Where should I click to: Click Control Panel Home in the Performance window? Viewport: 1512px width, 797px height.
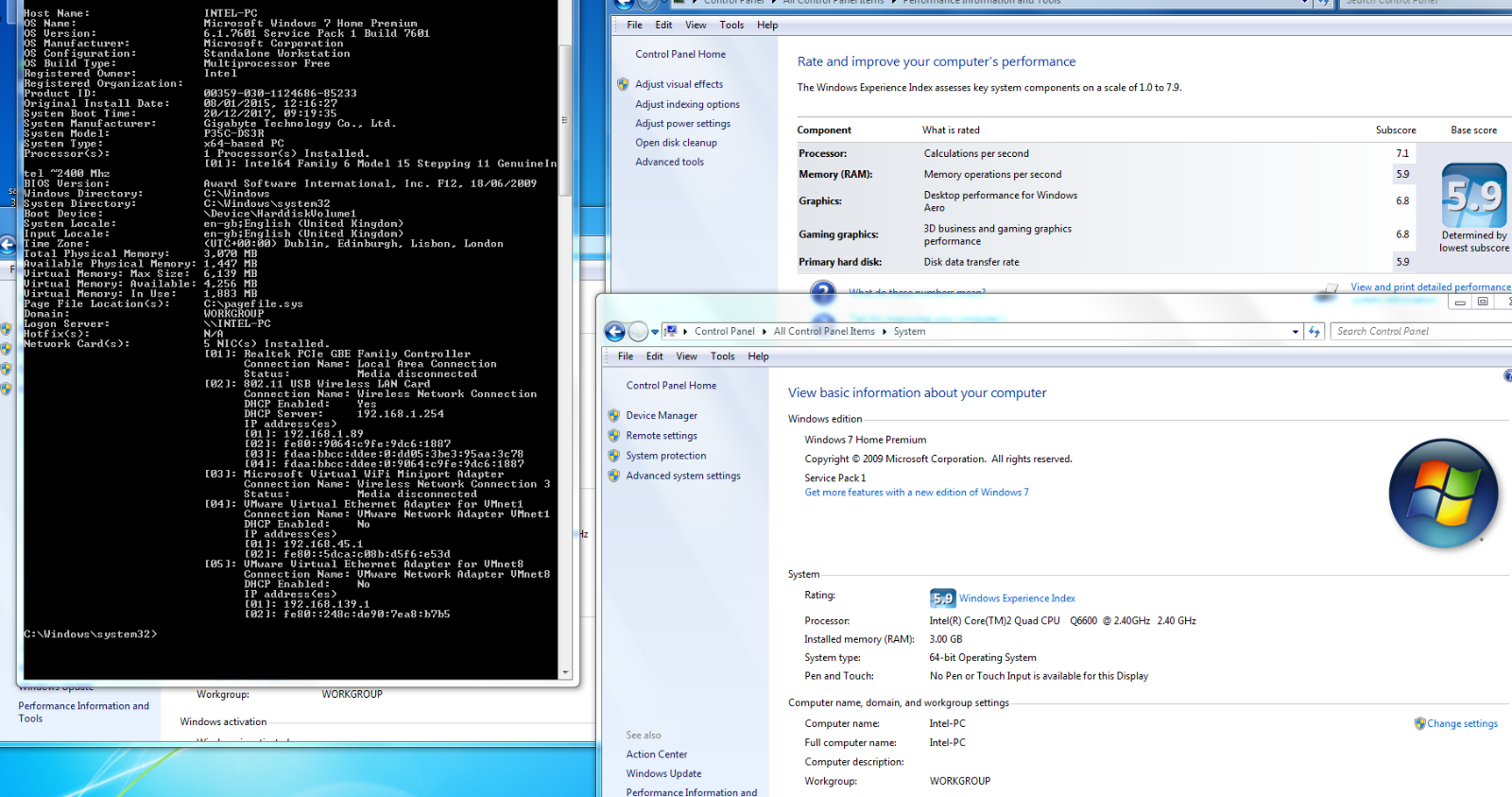(680, 55)
